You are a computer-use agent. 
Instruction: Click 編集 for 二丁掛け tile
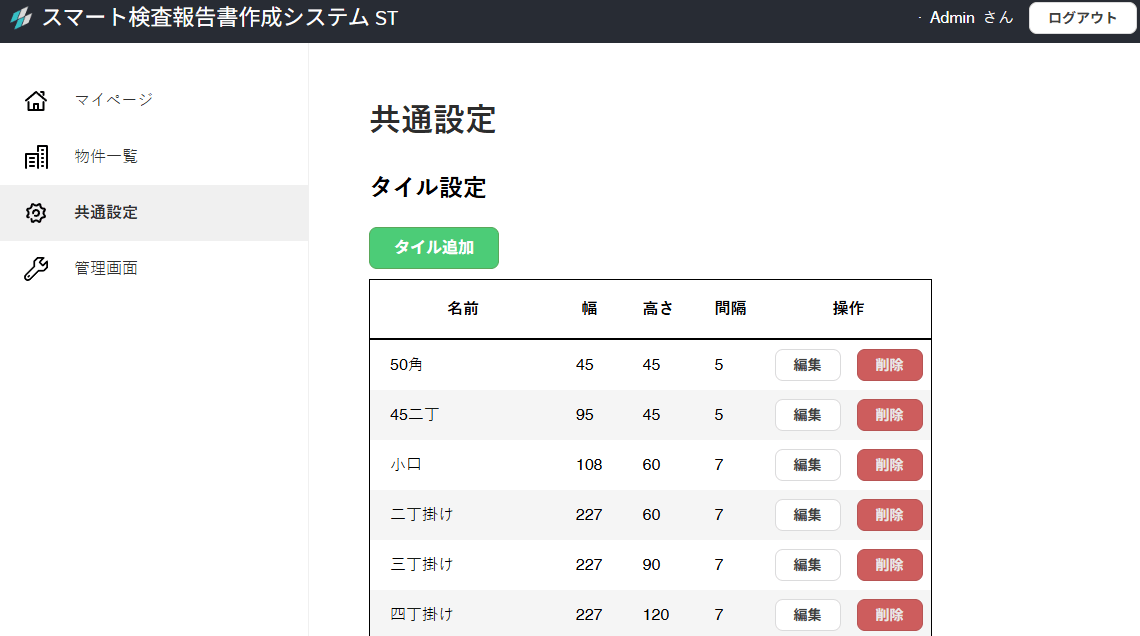[807, 515]
